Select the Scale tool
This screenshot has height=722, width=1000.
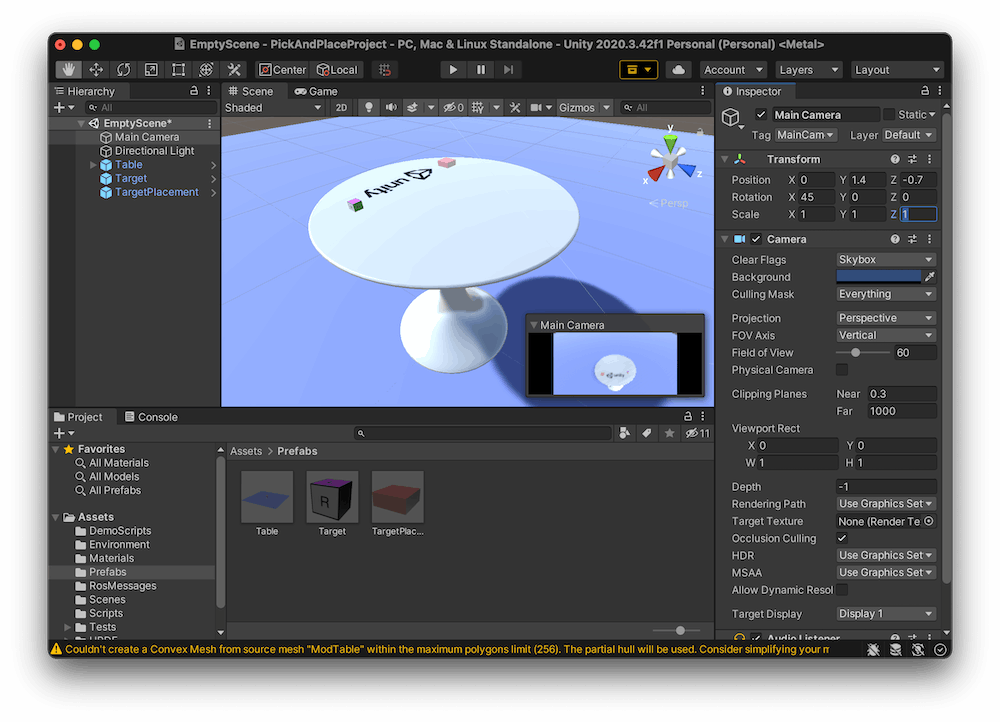tap(151, 70)
